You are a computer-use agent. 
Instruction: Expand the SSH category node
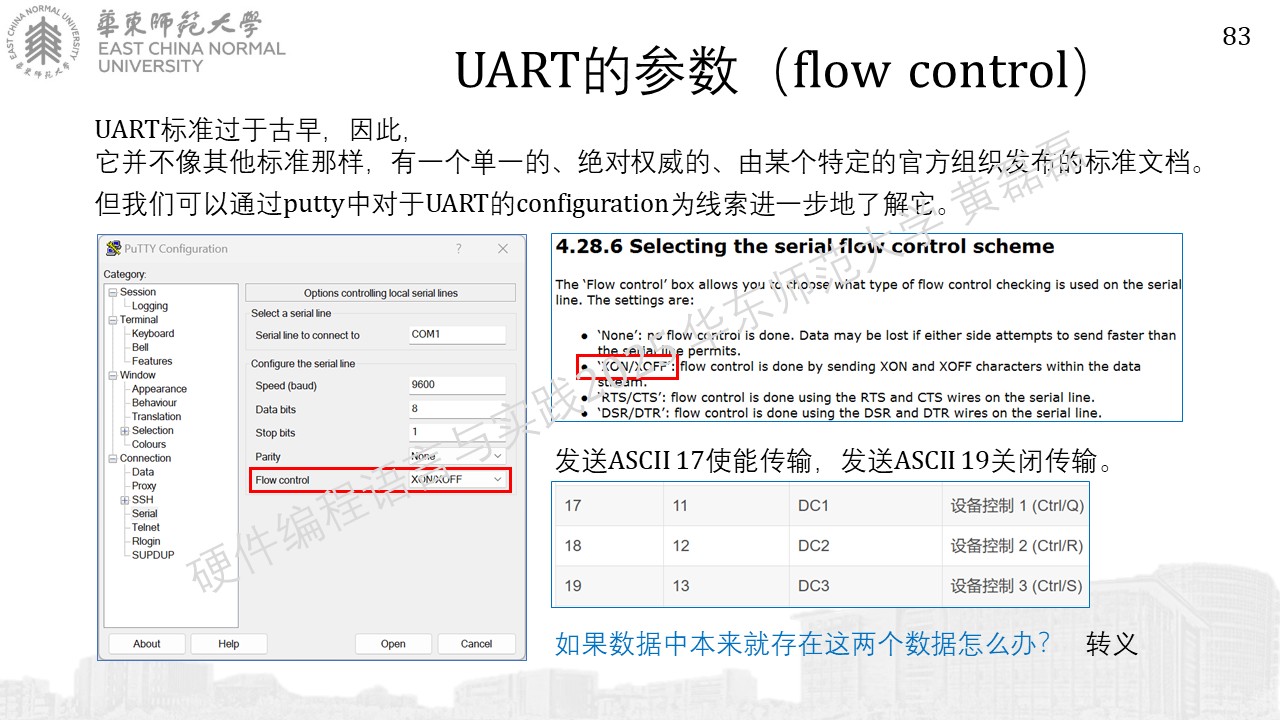[x=124, y=500]
